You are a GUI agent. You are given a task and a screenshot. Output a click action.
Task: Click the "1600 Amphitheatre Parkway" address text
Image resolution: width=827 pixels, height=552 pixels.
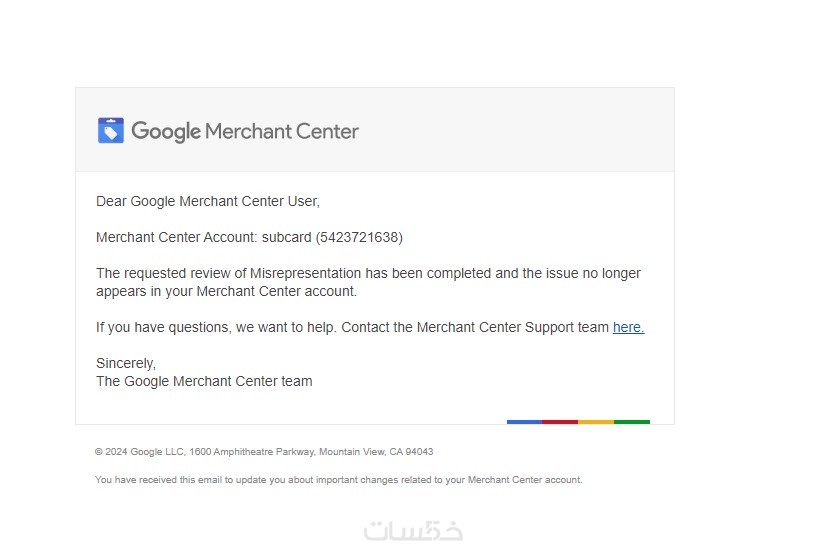tap(252, 452)
